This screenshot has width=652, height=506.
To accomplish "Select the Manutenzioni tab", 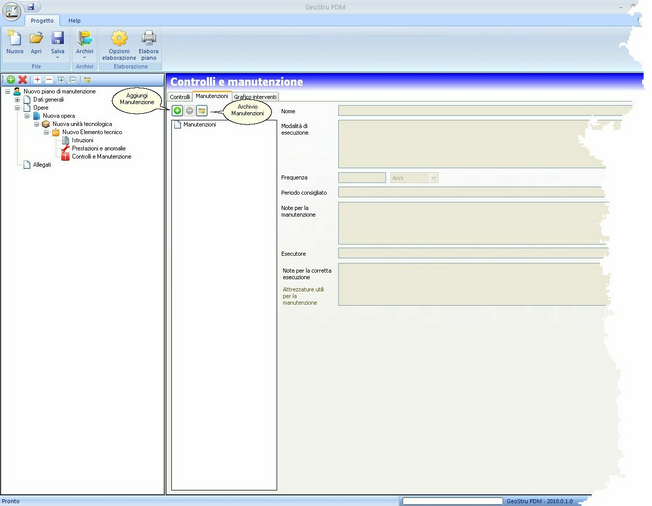I will point(212,96).
